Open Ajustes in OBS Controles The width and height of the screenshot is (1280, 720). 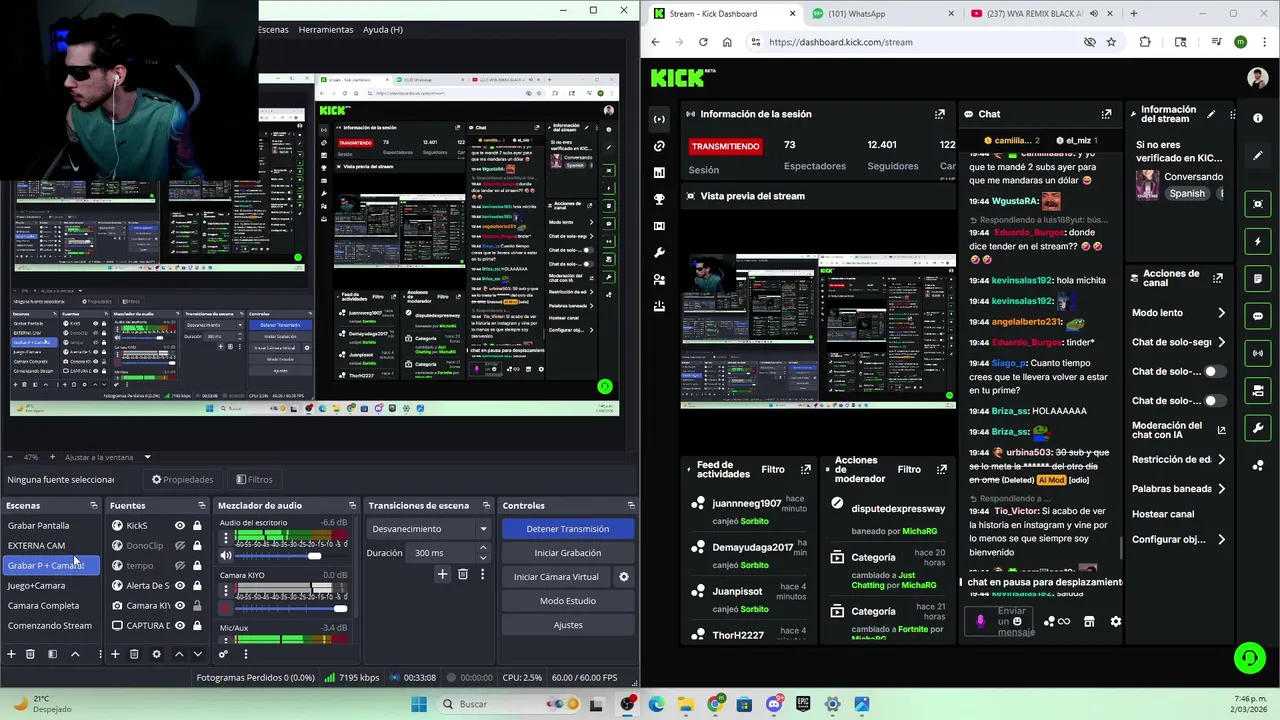(x=567, y=625)
